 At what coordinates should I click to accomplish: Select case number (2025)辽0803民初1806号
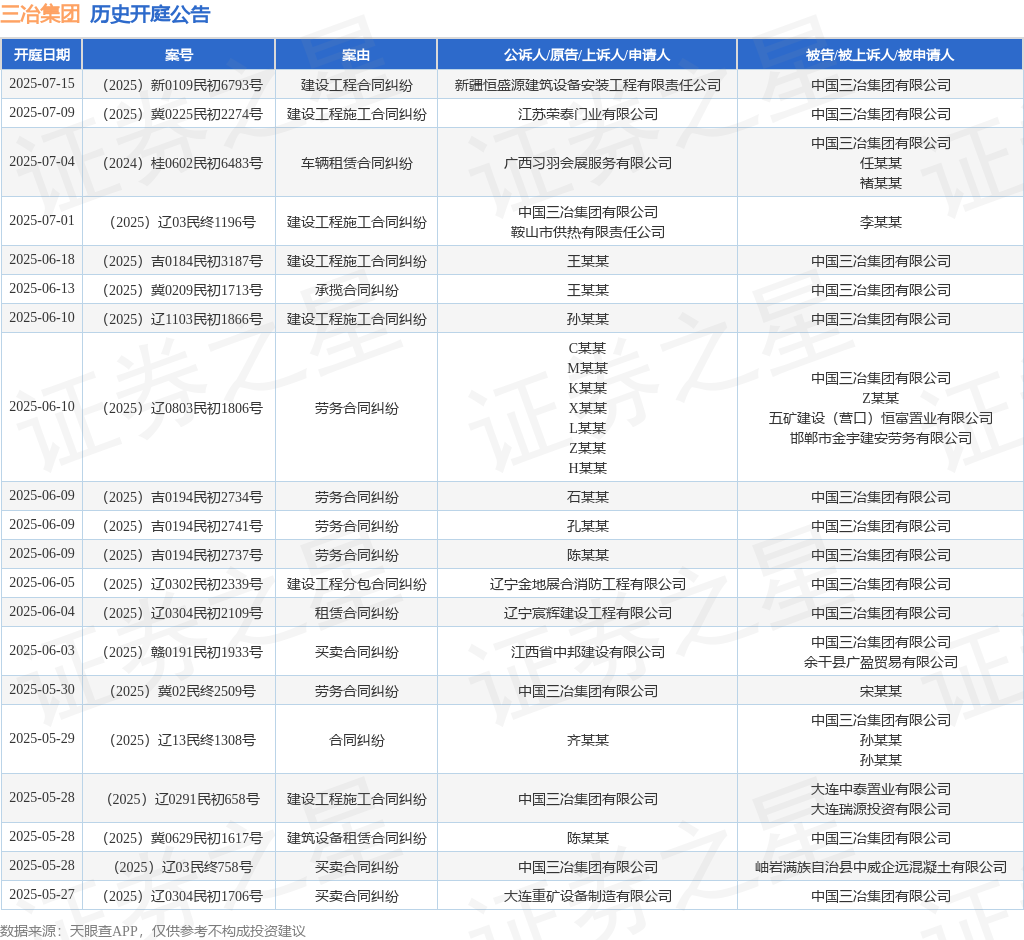(179, 408)
